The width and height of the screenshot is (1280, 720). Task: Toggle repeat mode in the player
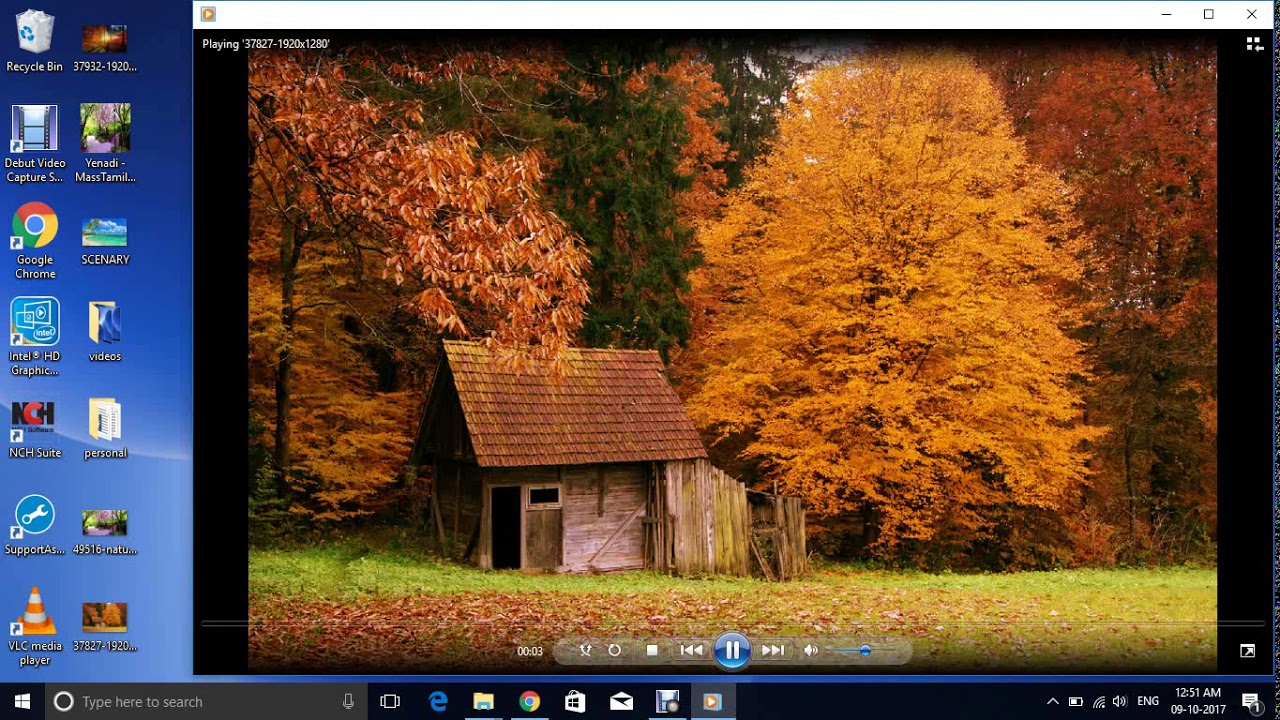pyautogui.click(x=615, y=650)
